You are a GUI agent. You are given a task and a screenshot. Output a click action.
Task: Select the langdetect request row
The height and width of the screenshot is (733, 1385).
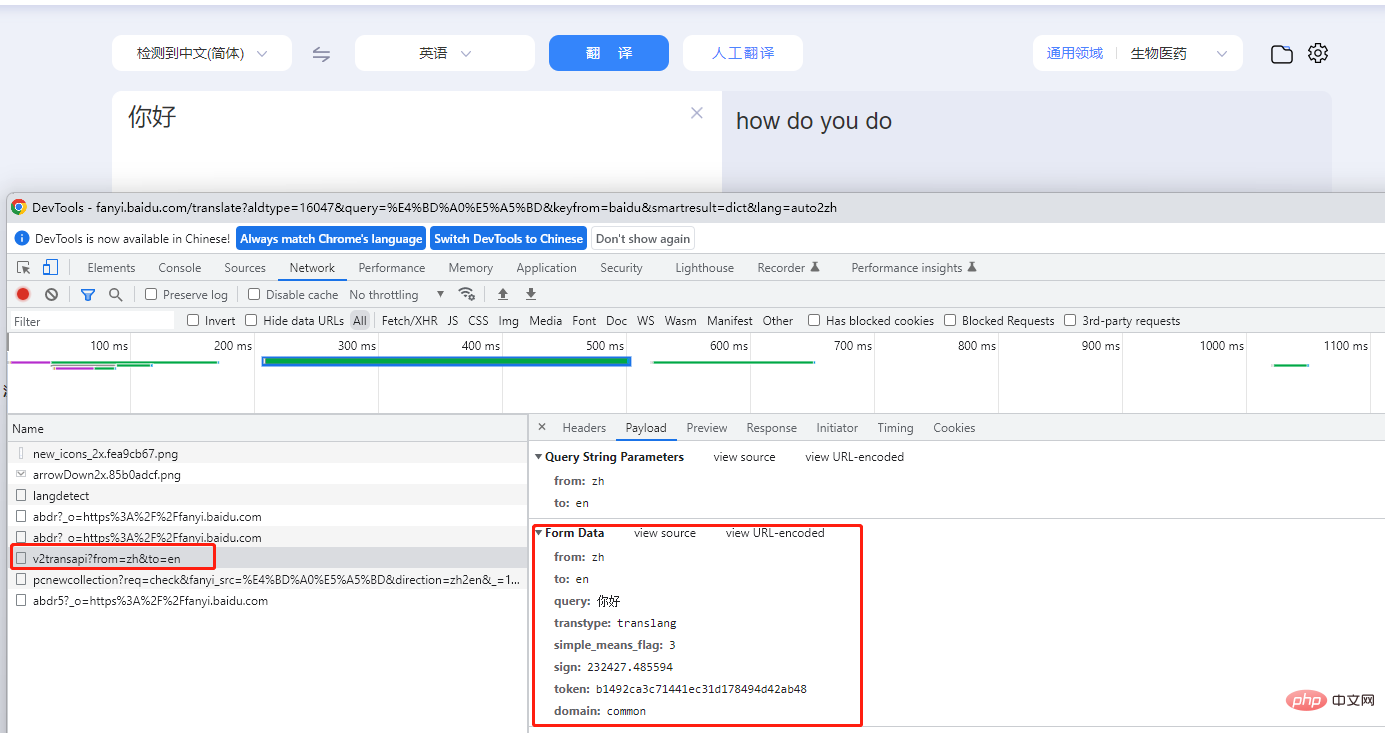coord(268,496)
